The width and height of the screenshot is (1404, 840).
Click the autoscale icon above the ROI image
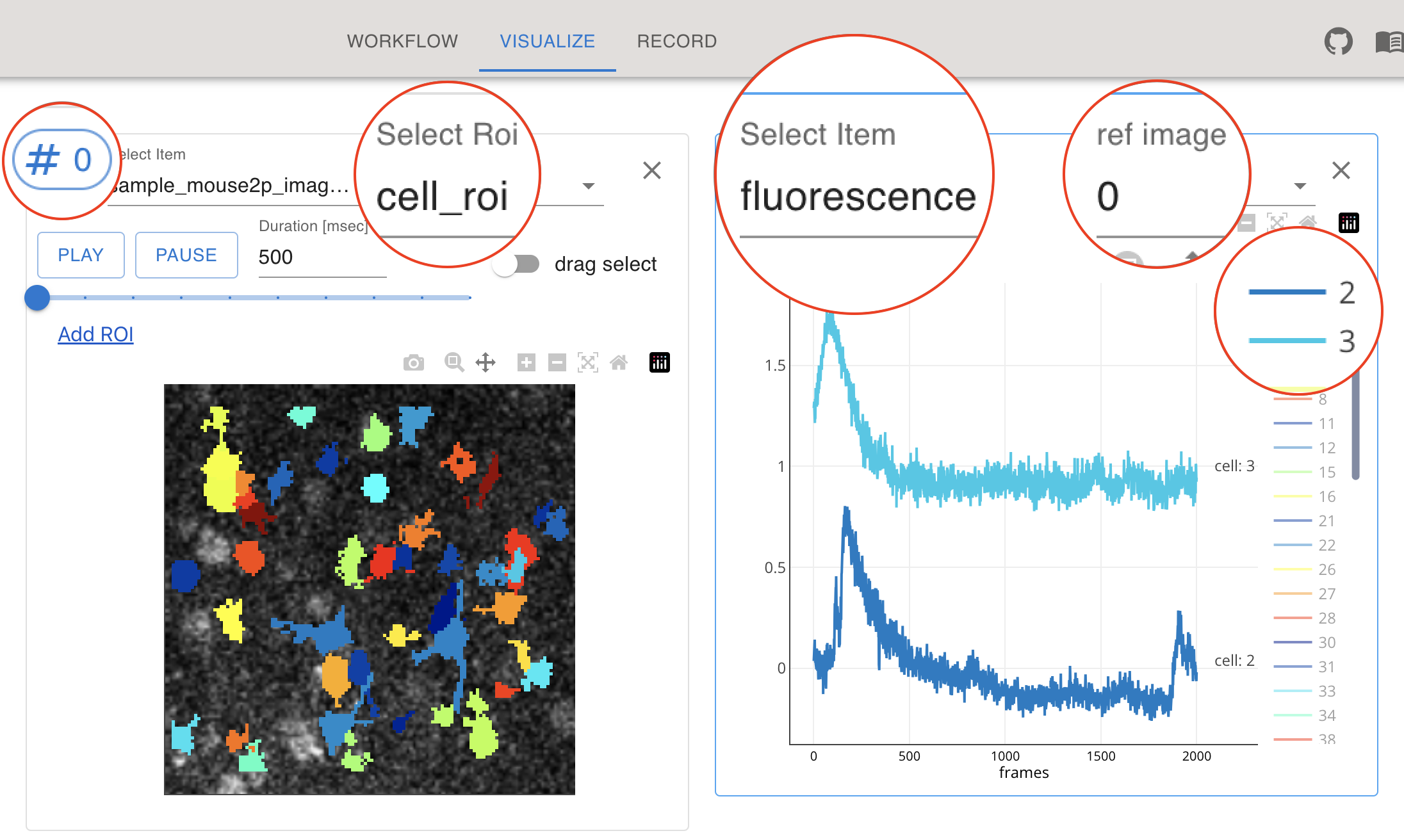tap(588, 363)
